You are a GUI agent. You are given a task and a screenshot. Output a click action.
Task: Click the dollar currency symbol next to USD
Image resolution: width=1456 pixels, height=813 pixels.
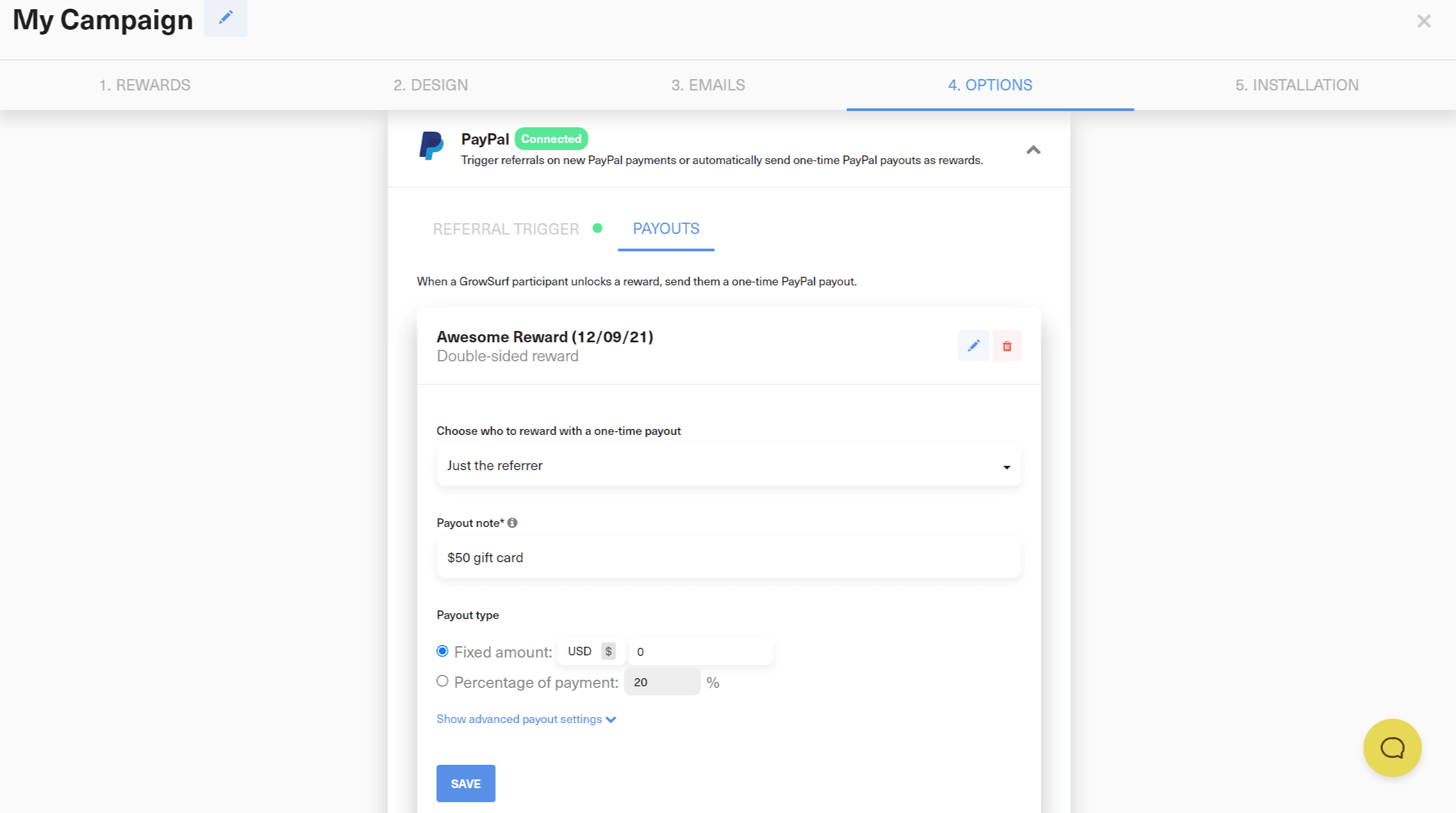[x=608, y=651]
